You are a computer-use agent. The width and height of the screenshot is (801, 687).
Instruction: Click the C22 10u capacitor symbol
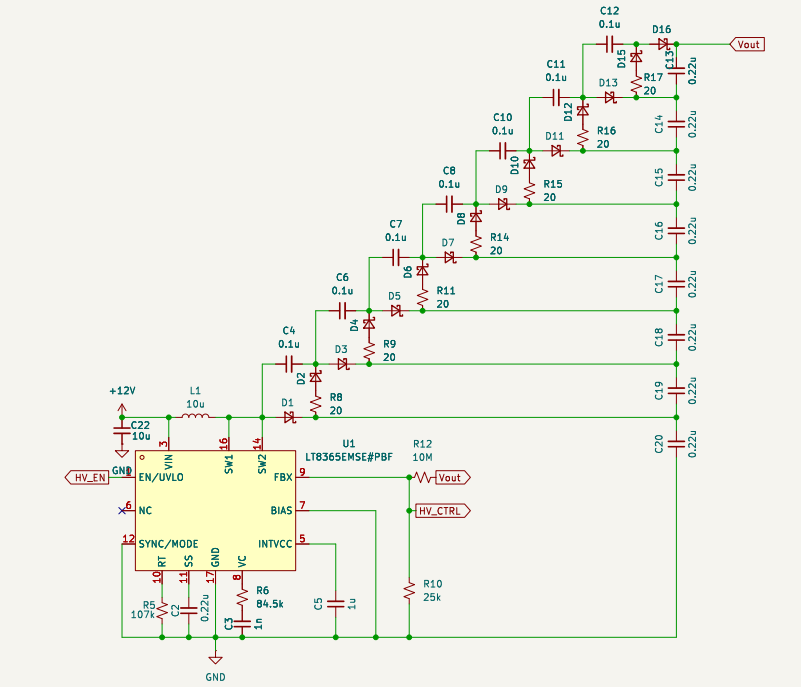123,430
